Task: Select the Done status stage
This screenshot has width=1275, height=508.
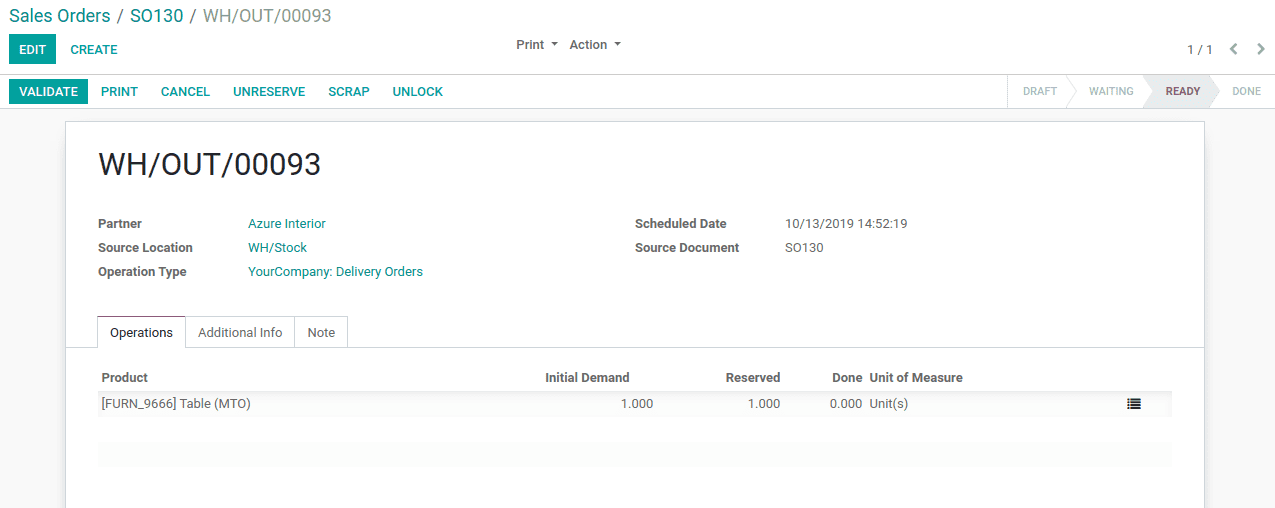Action: pyautogui.click(x=1246, y=91)
